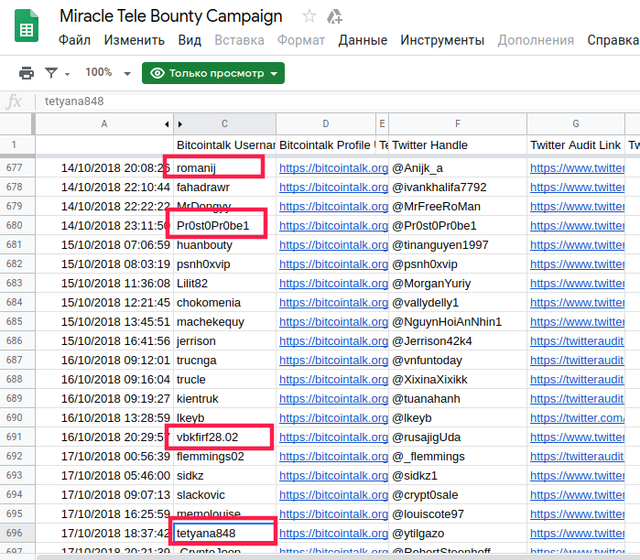Select column C header
The image size is (640, 560).
tap(224, 124)
